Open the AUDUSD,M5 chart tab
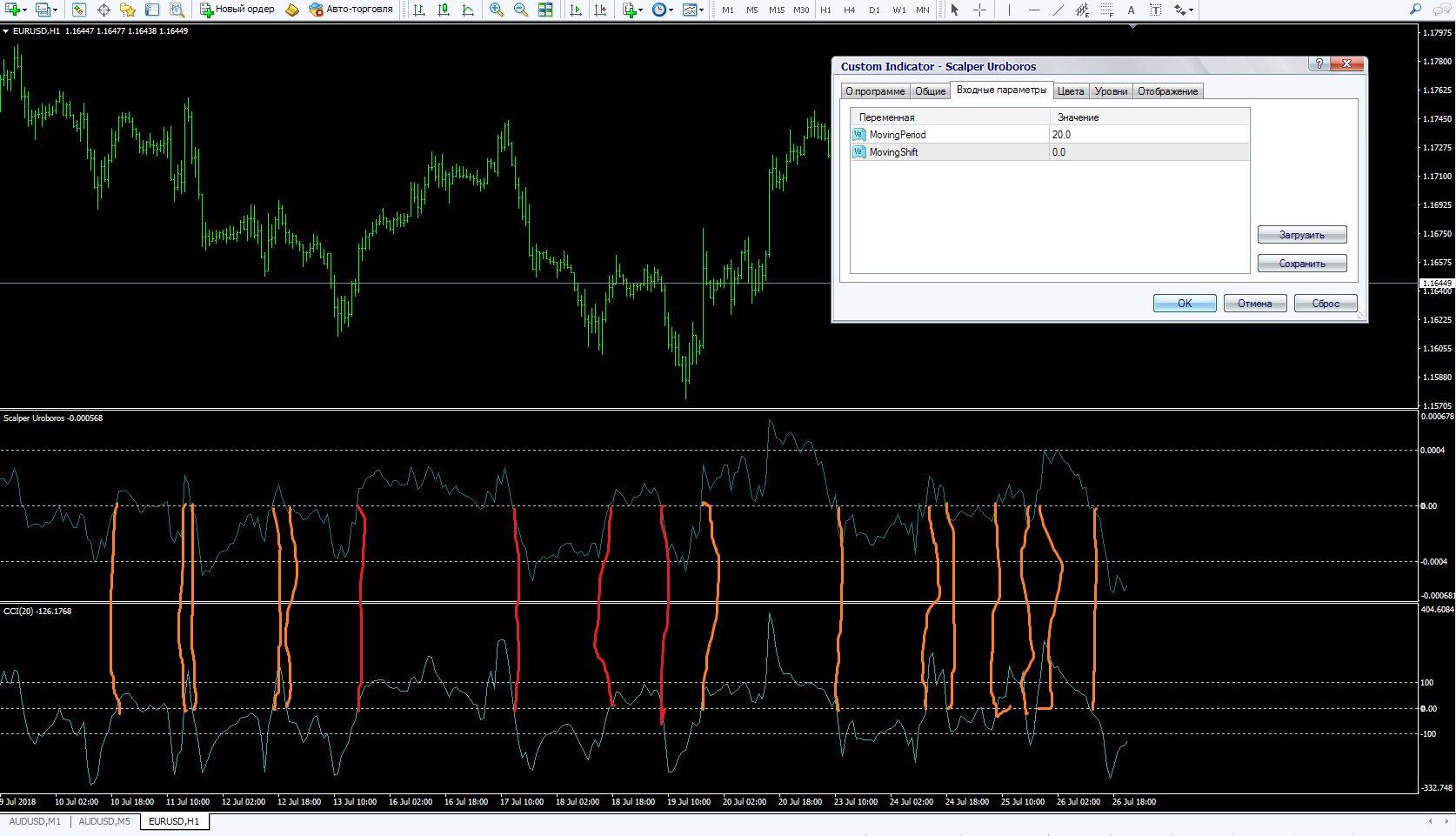 (x=104, y=821)
